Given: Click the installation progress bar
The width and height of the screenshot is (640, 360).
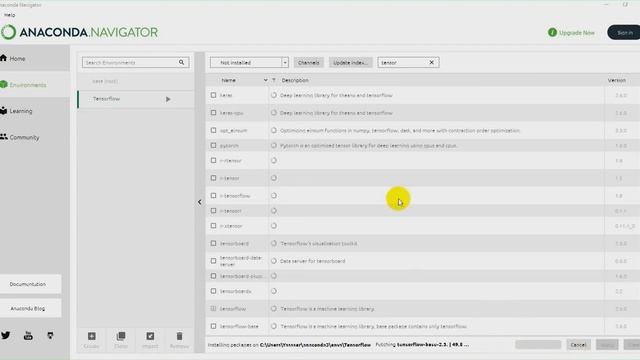Looking at the screenshot, I should (x=538, y=345).
